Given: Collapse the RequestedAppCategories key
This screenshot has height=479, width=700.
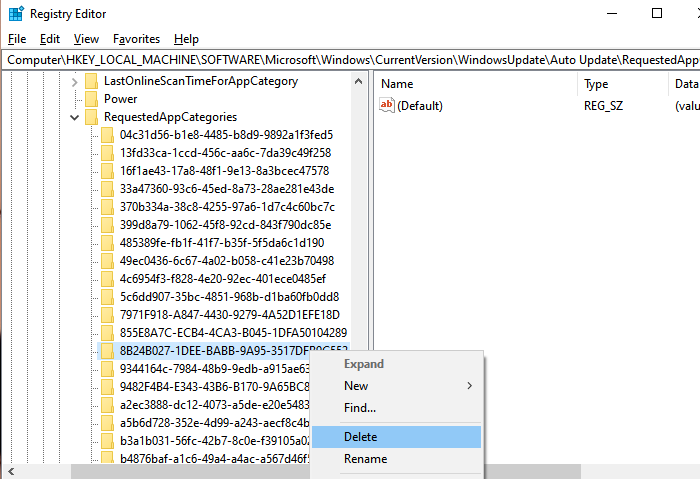Looking at the screenshot, I should pyautogui.click(x=75, y=117).
